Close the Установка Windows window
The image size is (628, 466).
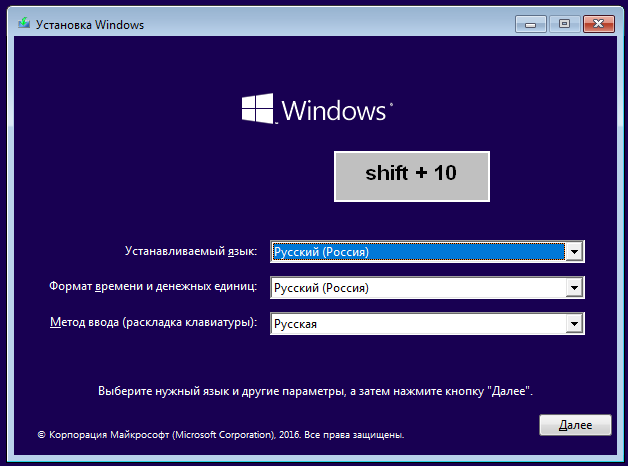pos(599,24)
